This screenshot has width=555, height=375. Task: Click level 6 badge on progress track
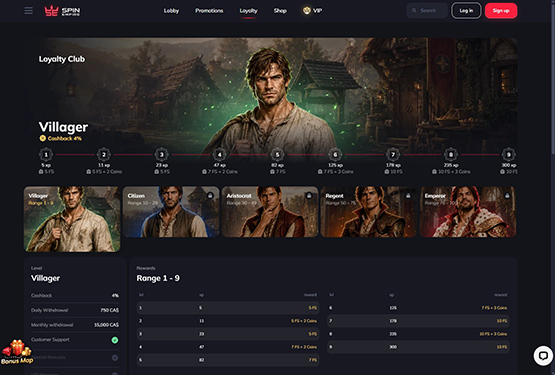(335, 154)
